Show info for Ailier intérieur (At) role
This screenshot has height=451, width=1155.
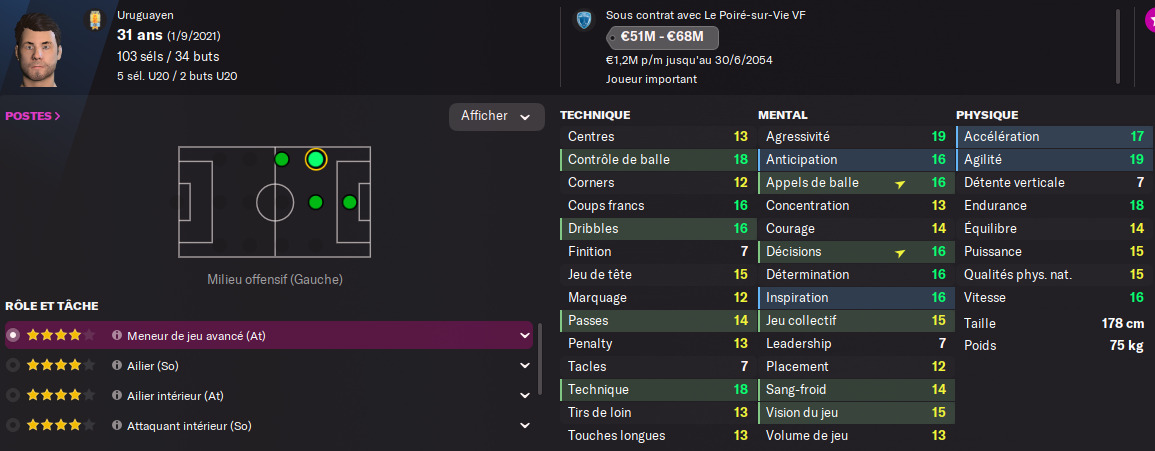[x=117, y=396]
